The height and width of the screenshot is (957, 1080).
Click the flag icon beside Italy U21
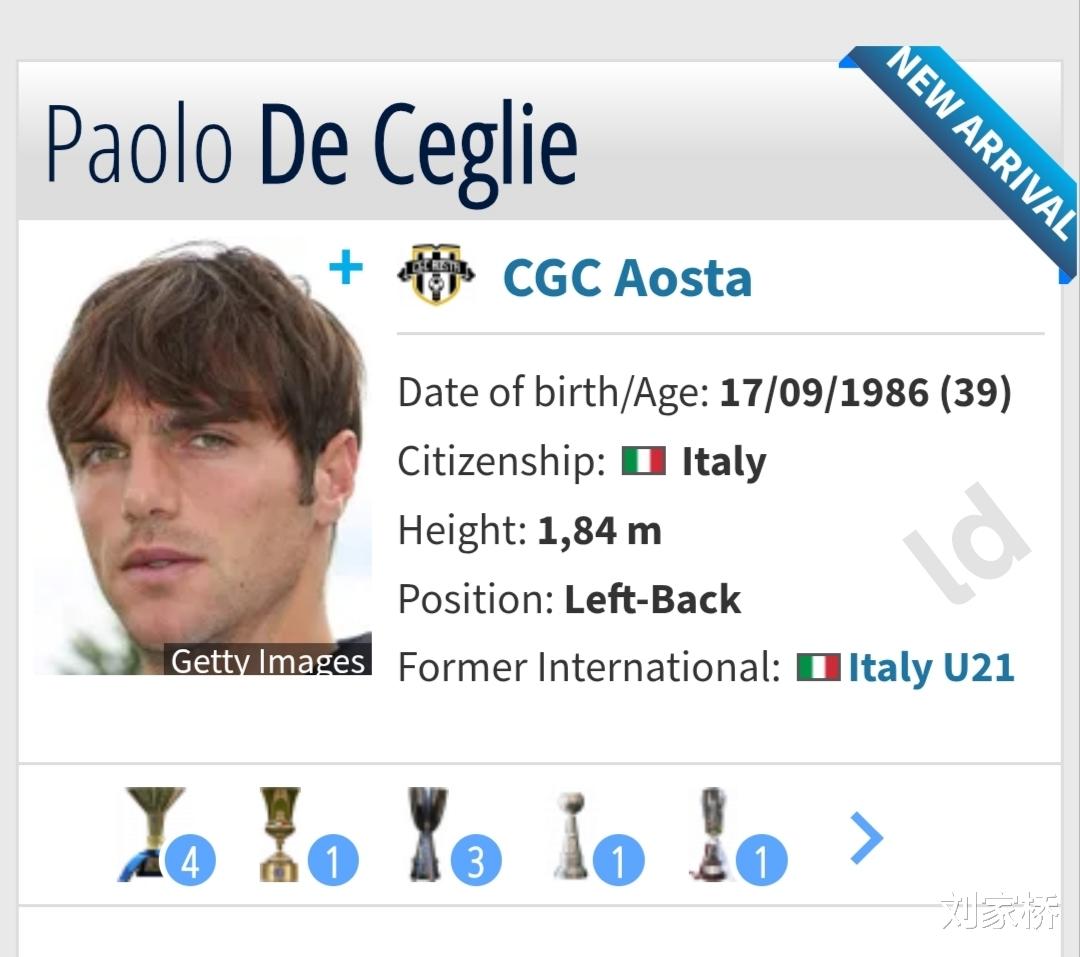(817, 667)
